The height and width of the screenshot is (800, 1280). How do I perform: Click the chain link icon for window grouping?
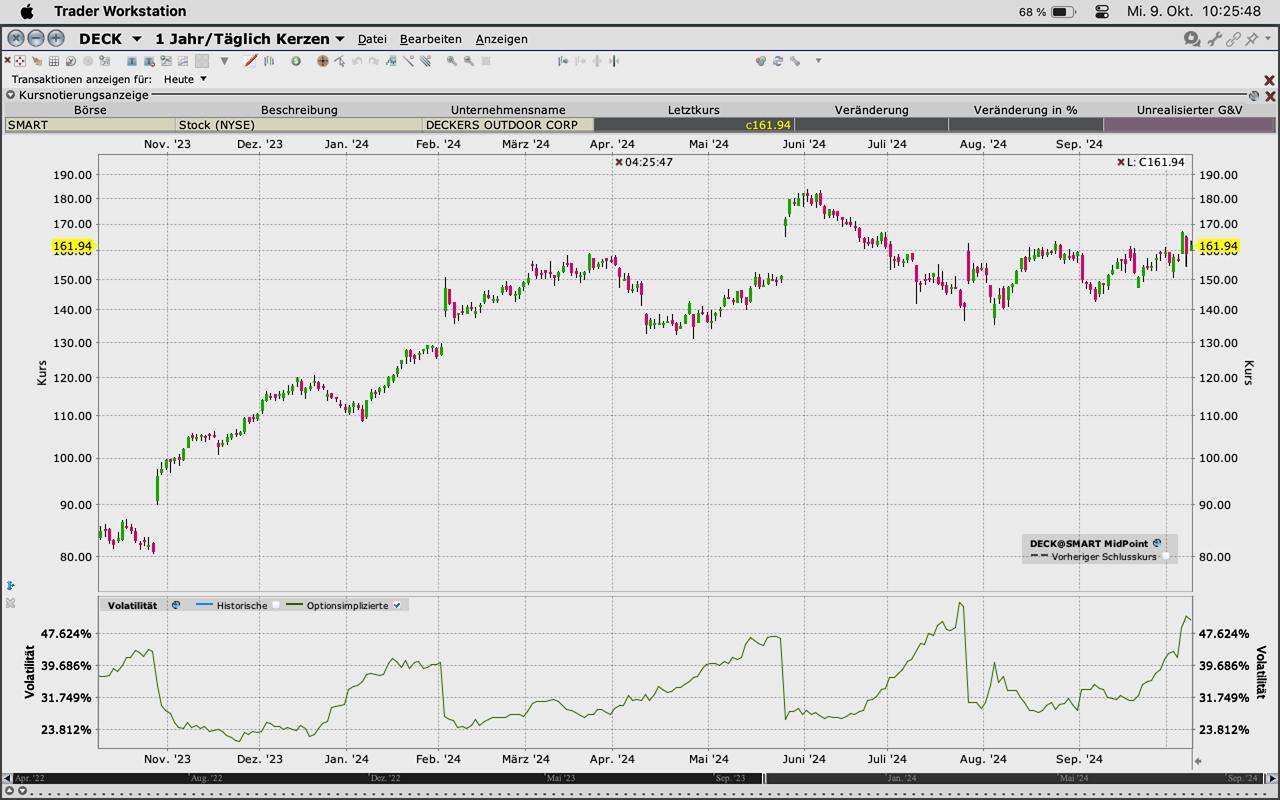[x=1233, y=39]
